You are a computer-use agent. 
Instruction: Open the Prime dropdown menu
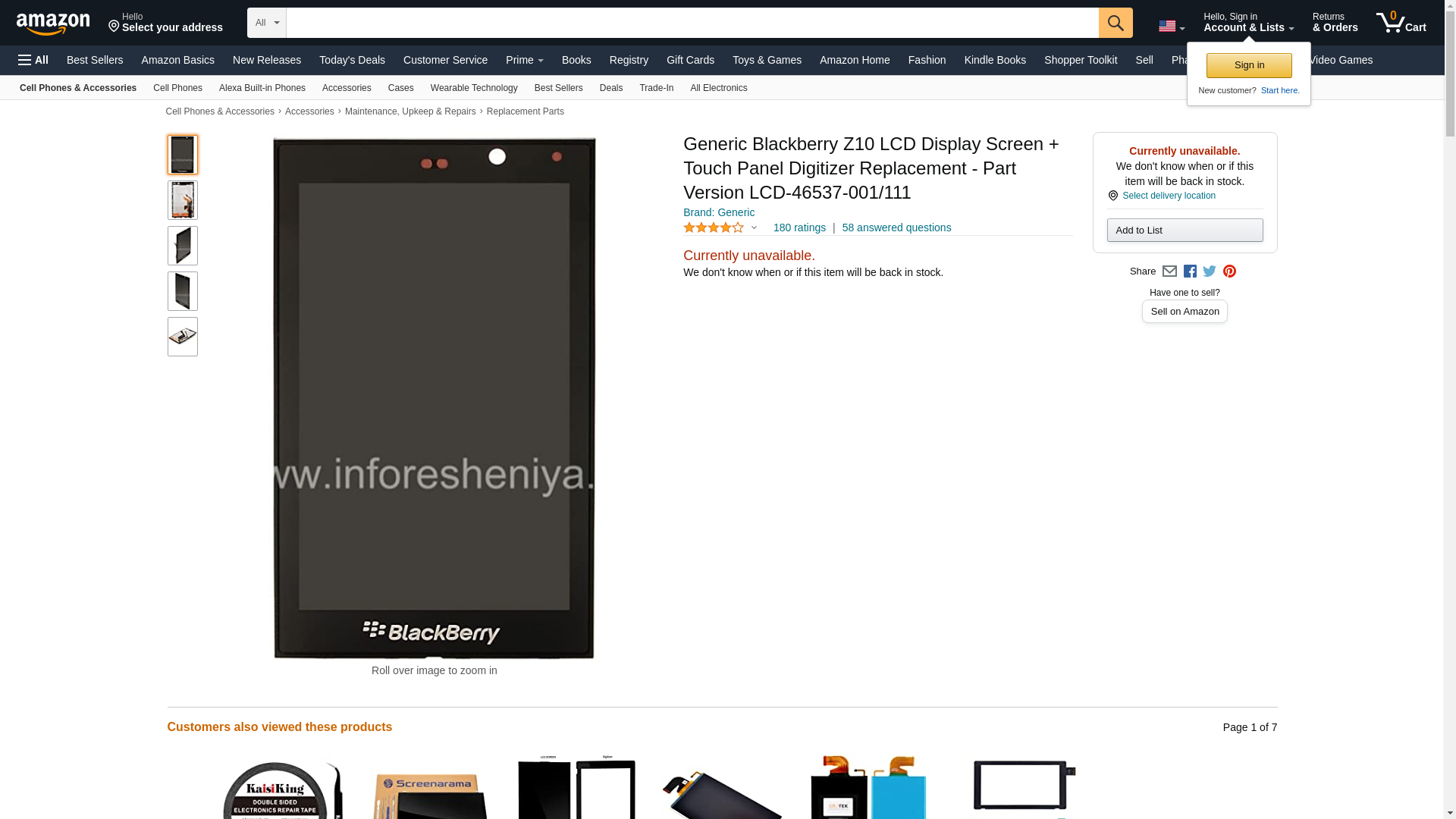(525, 60)
